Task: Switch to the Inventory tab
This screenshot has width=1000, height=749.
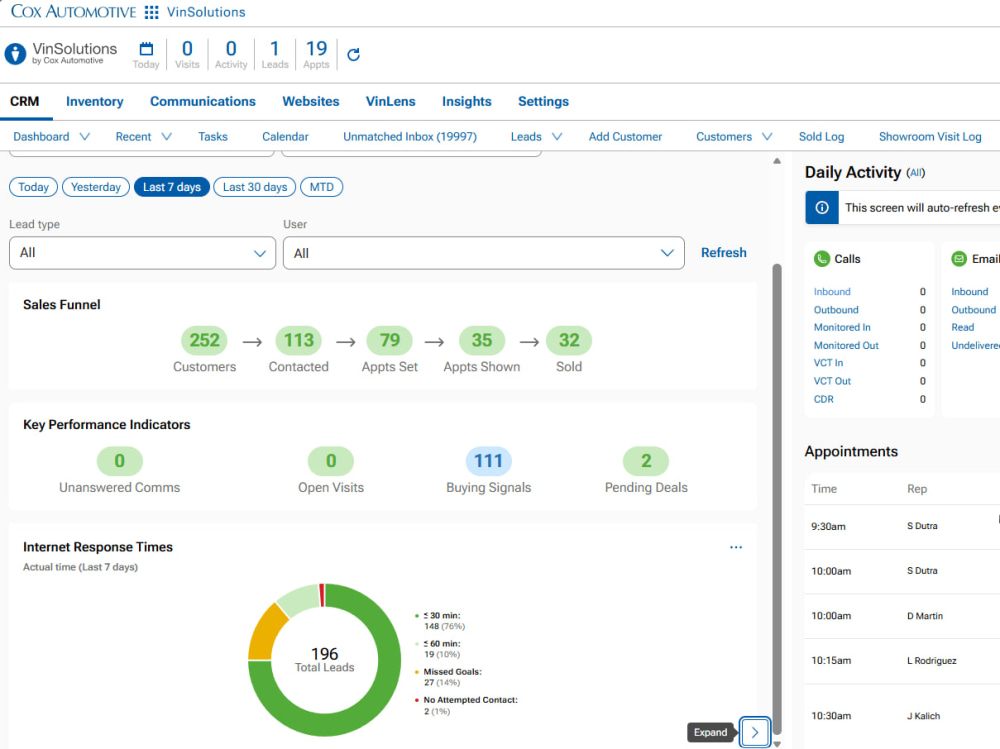Action: point(94,101)
